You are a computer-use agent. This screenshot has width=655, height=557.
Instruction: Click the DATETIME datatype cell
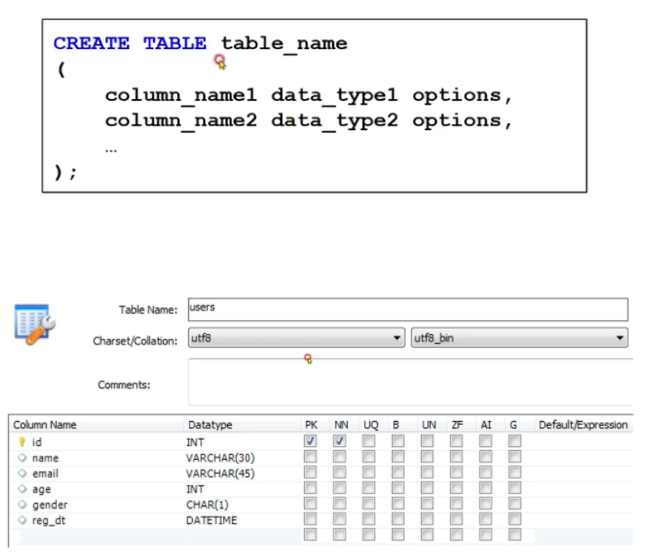[x=211, y=520]
